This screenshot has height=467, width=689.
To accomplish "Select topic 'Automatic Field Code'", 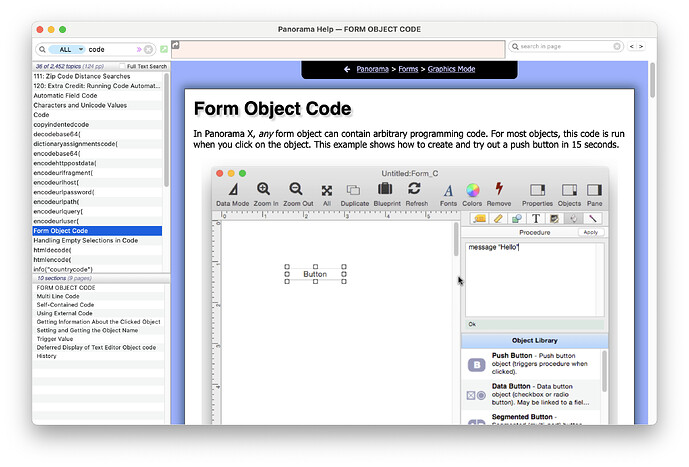I will pos(98,95).
